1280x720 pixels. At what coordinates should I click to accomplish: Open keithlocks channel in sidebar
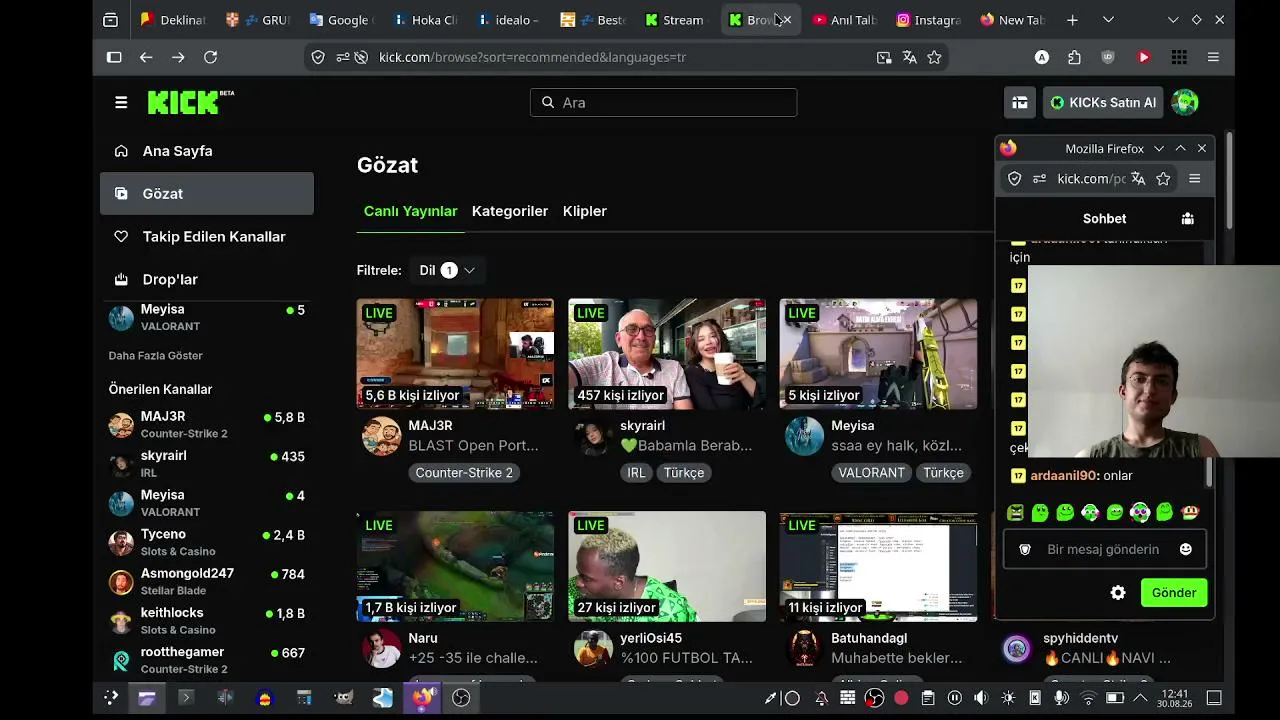pos(207,620)
